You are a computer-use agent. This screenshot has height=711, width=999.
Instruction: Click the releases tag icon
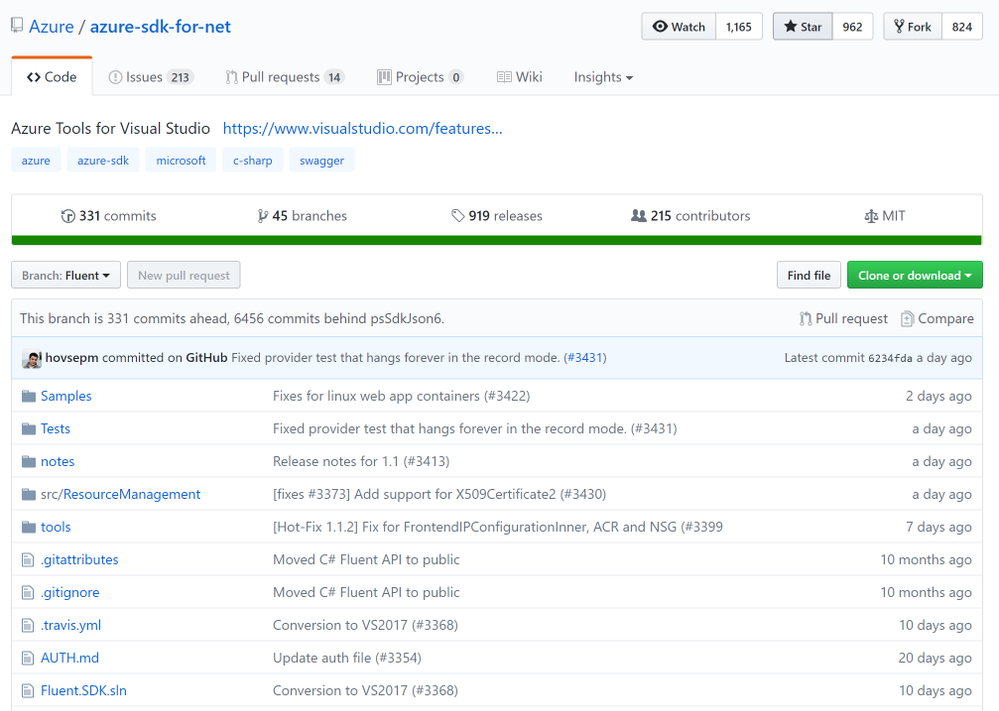point(457,216)
